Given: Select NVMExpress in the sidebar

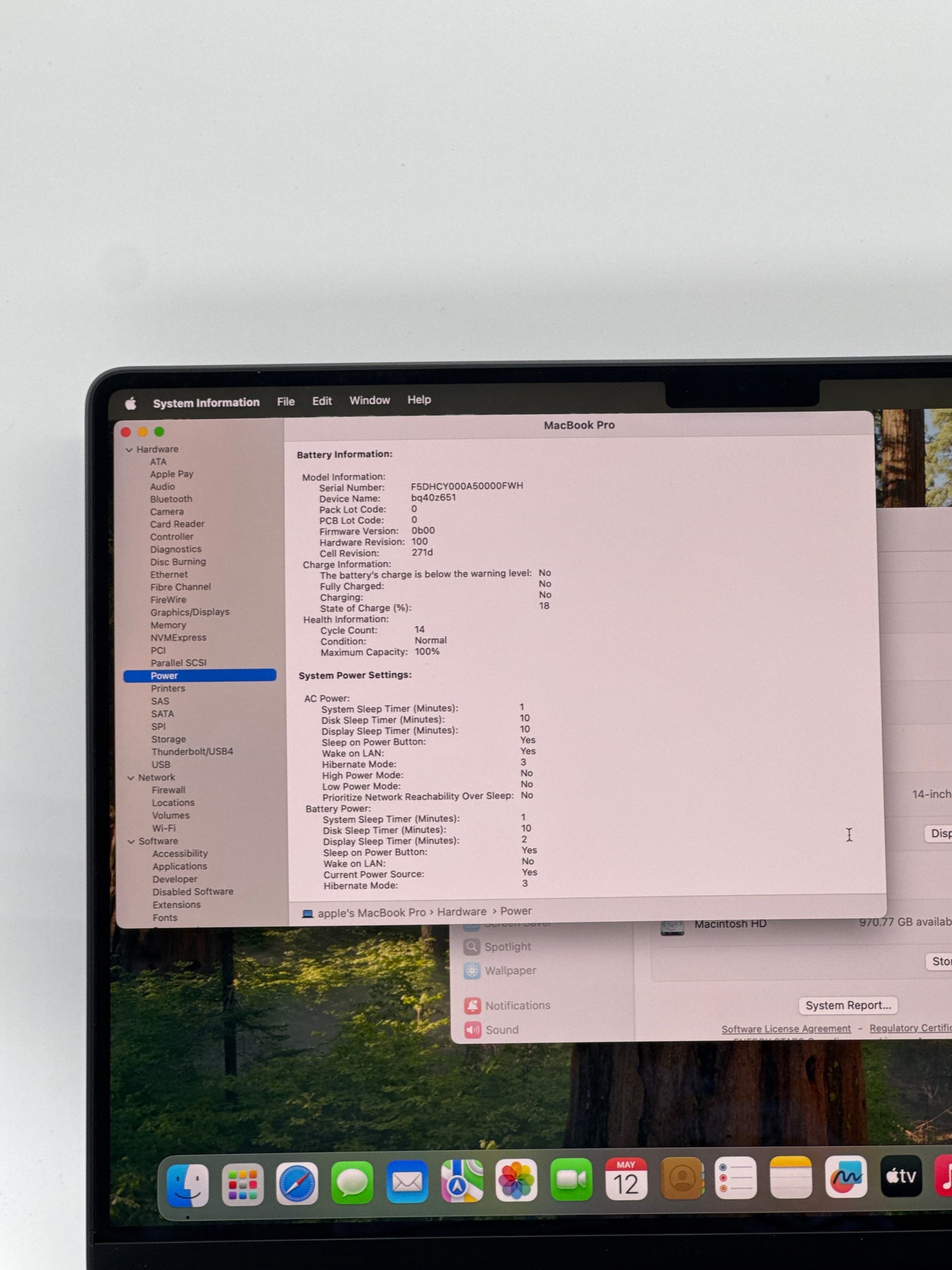Looking at the screenshot, I should (x=179, y=638).
